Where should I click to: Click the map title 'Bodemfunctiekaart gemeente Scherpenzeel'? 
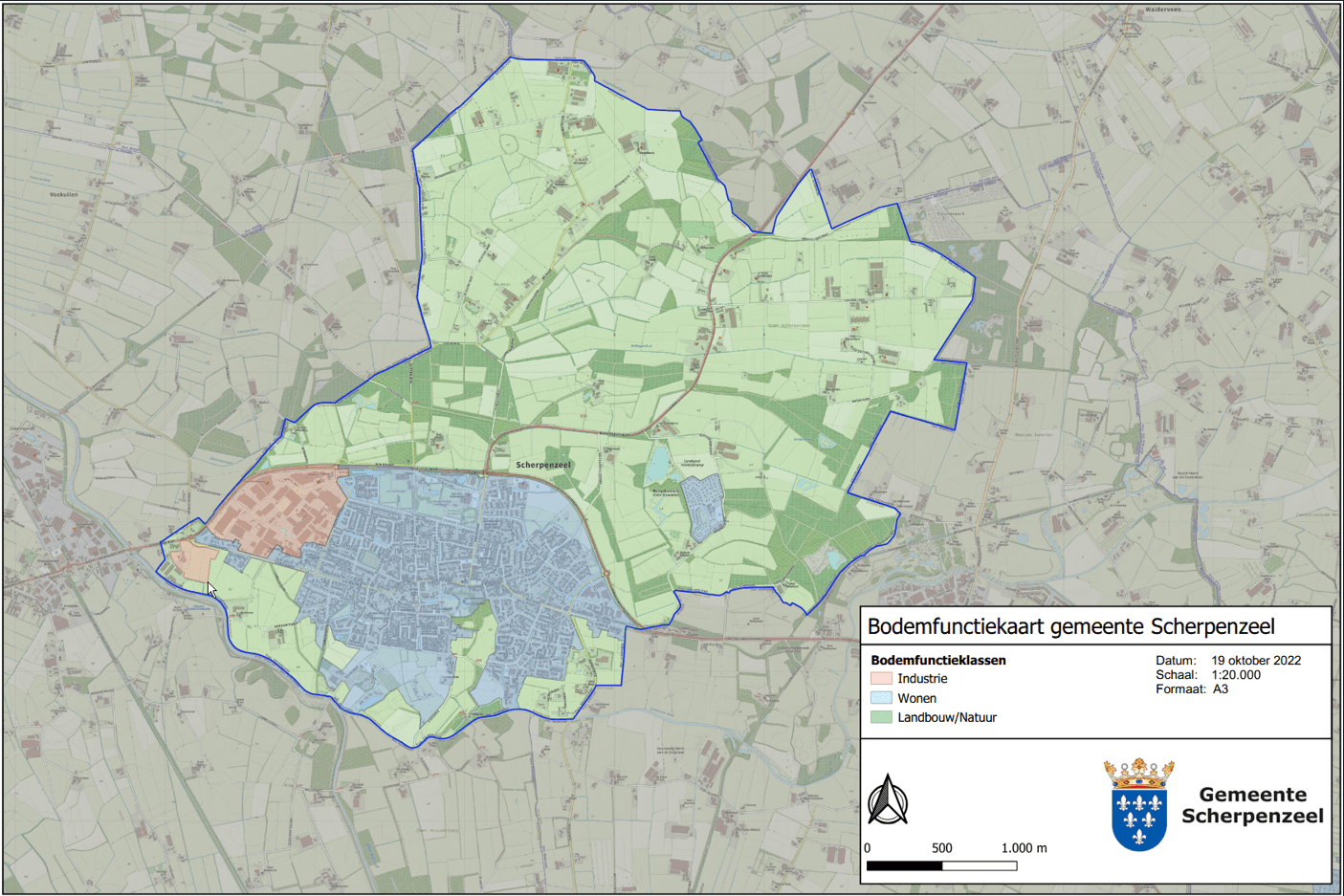[1070, 627]
